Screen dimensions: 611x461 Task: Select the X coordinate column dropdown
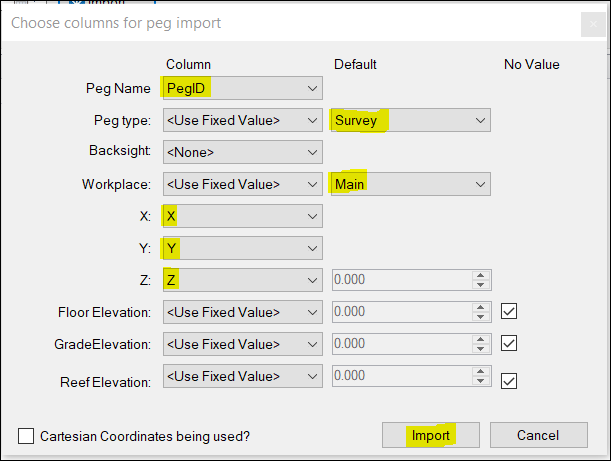click(242, 216)
